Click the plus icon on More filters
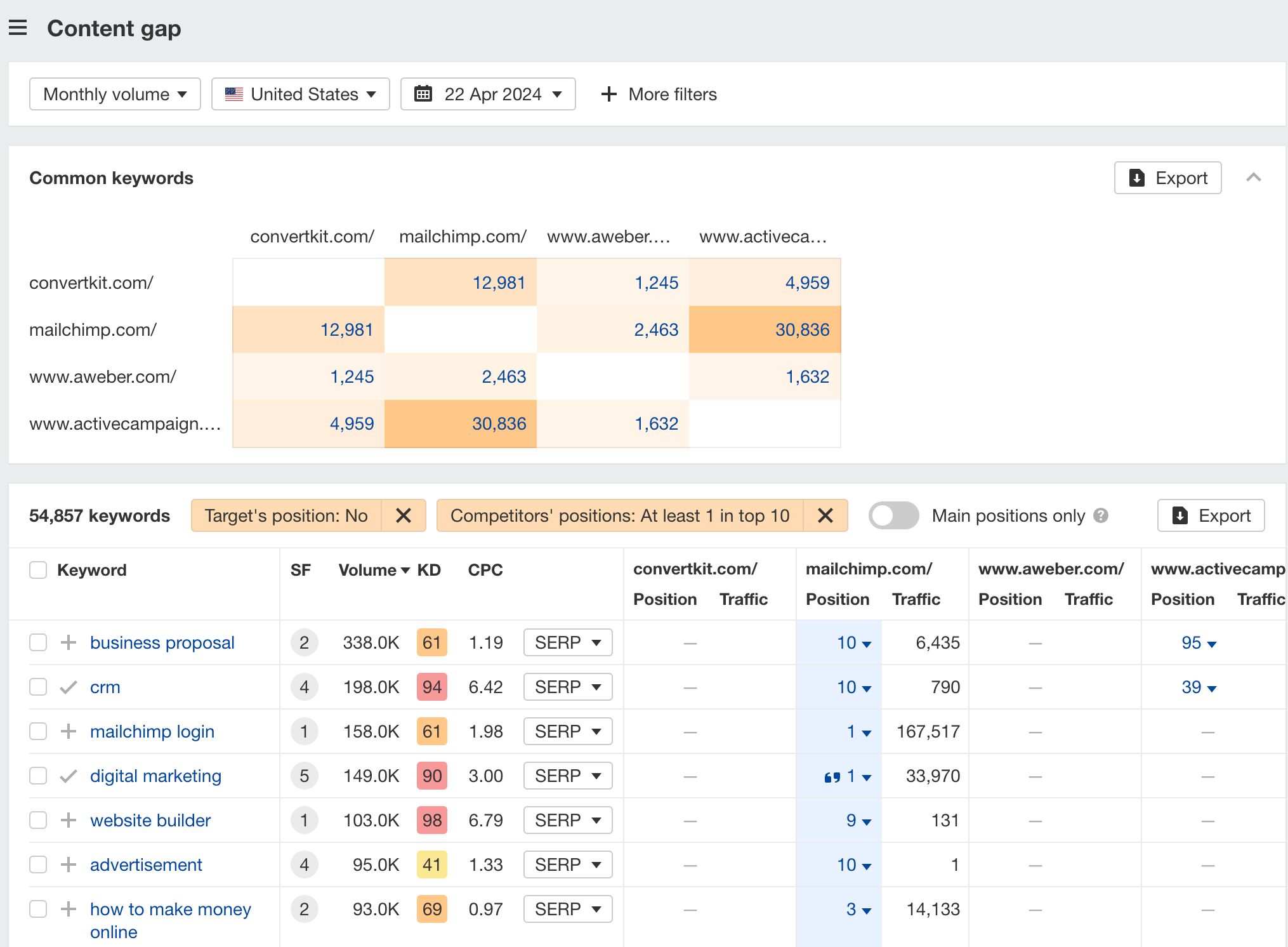This screenshot has height=947, width=1288. 608,94
